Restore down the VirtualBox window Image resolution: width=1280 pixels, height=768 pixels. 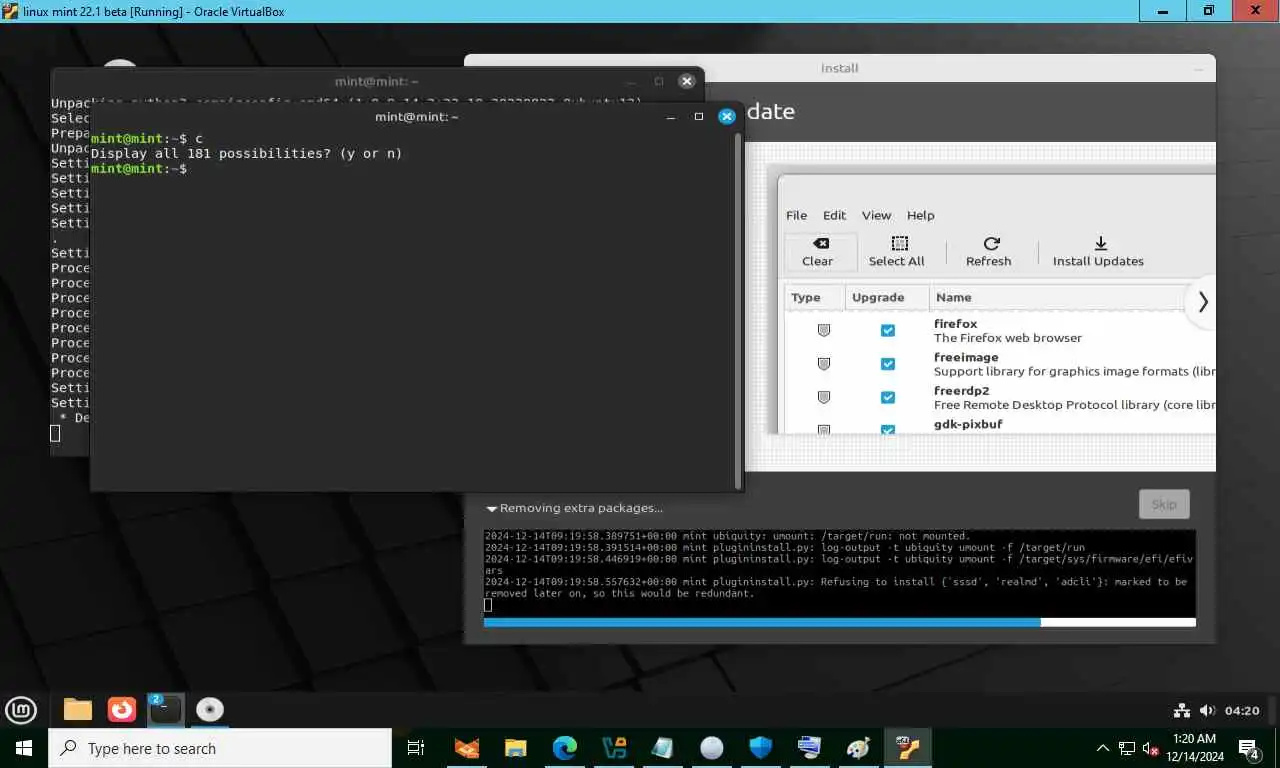[1209, 10]
